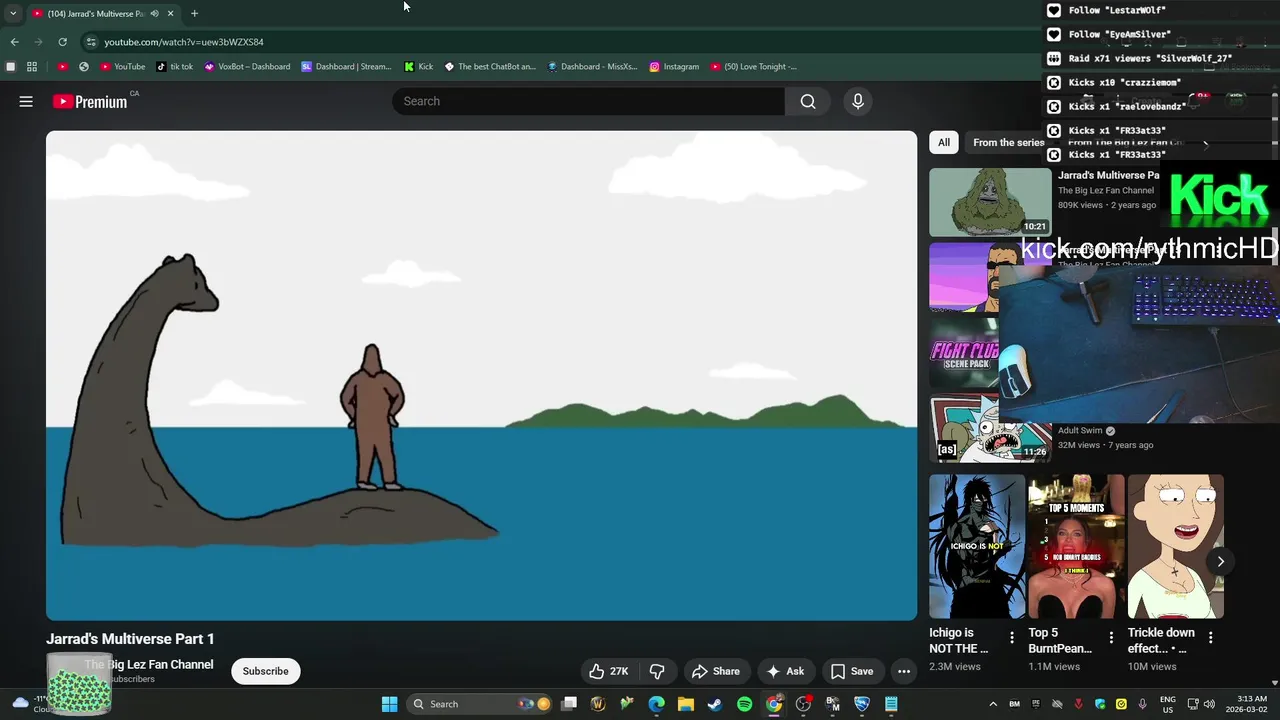Open options menu for Trickle down short

[x=1210, y=637]
